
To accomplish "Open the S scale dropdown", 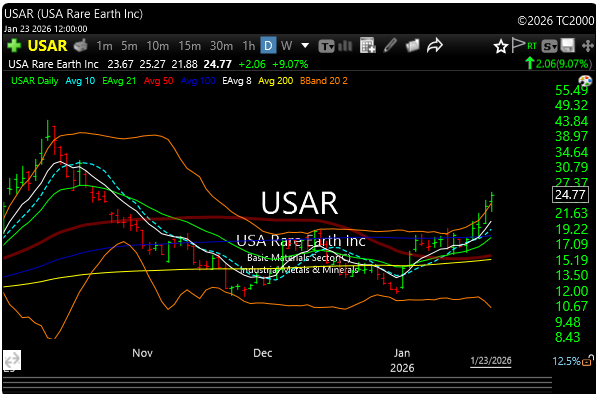I will coord(550,46).
